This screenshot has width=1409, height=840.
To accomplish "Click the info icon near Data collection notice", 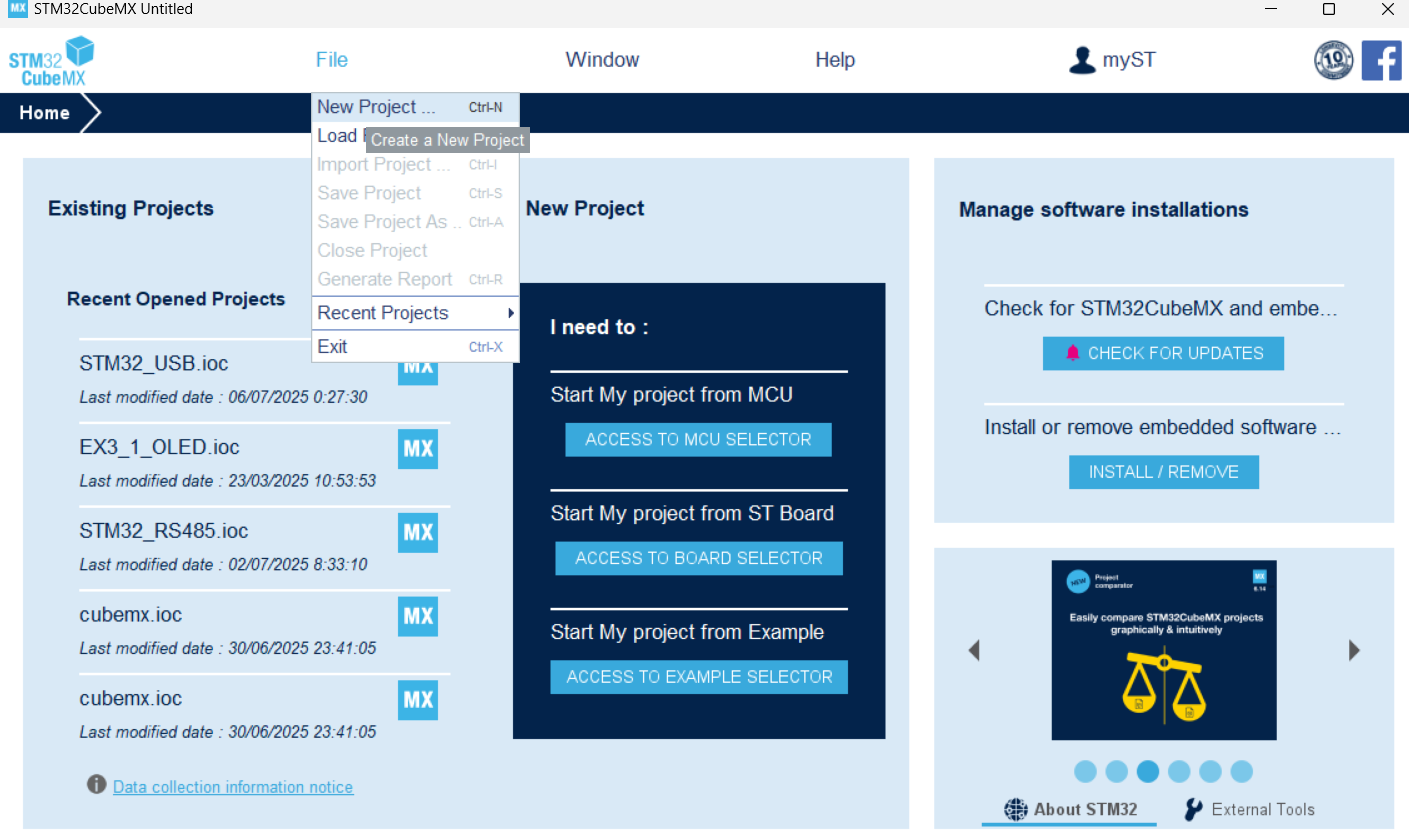I will pyautogui.click(x=97, y=785).
